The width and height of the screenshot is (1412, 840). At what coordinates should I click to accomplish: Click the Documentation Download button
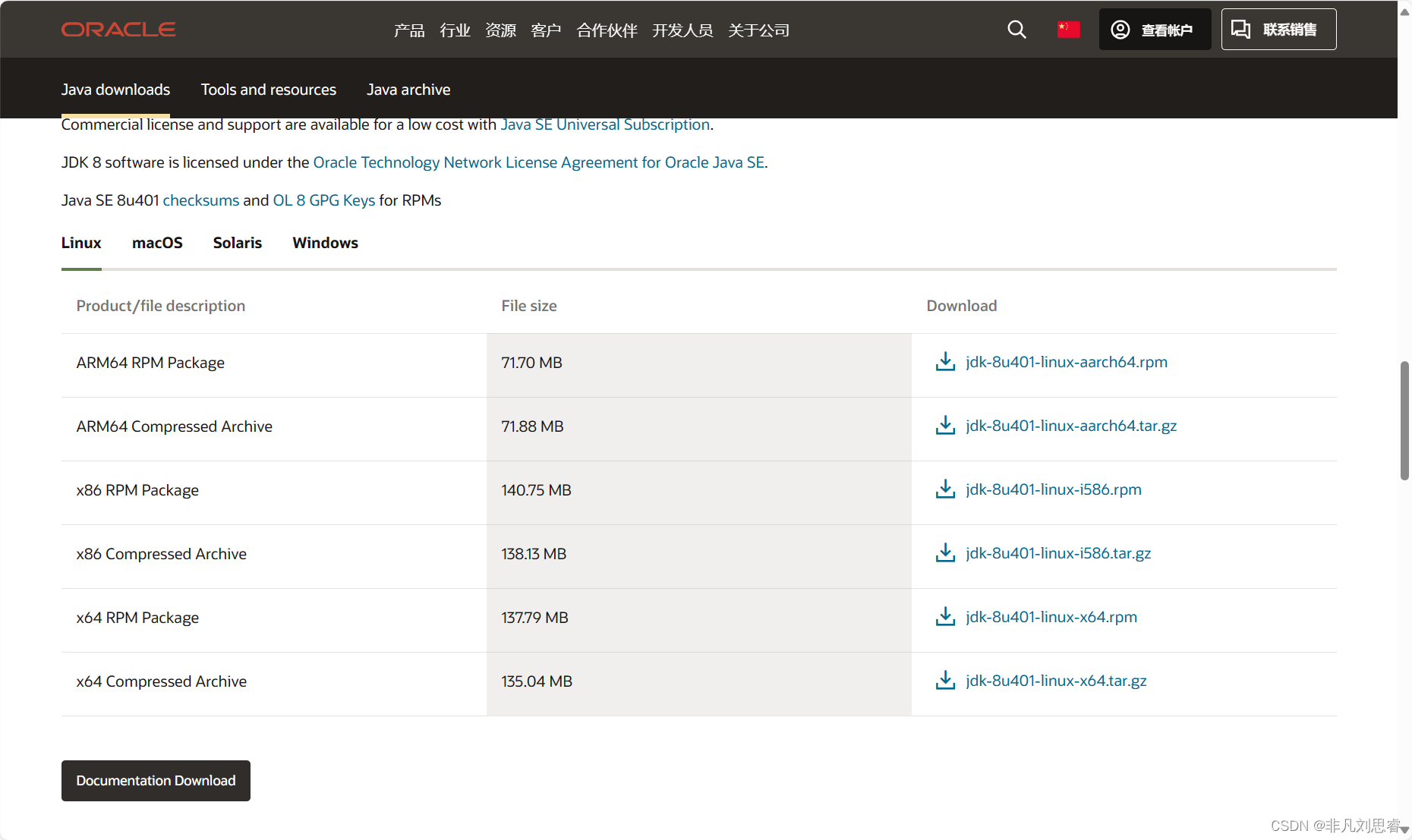(x=156, y=781)
